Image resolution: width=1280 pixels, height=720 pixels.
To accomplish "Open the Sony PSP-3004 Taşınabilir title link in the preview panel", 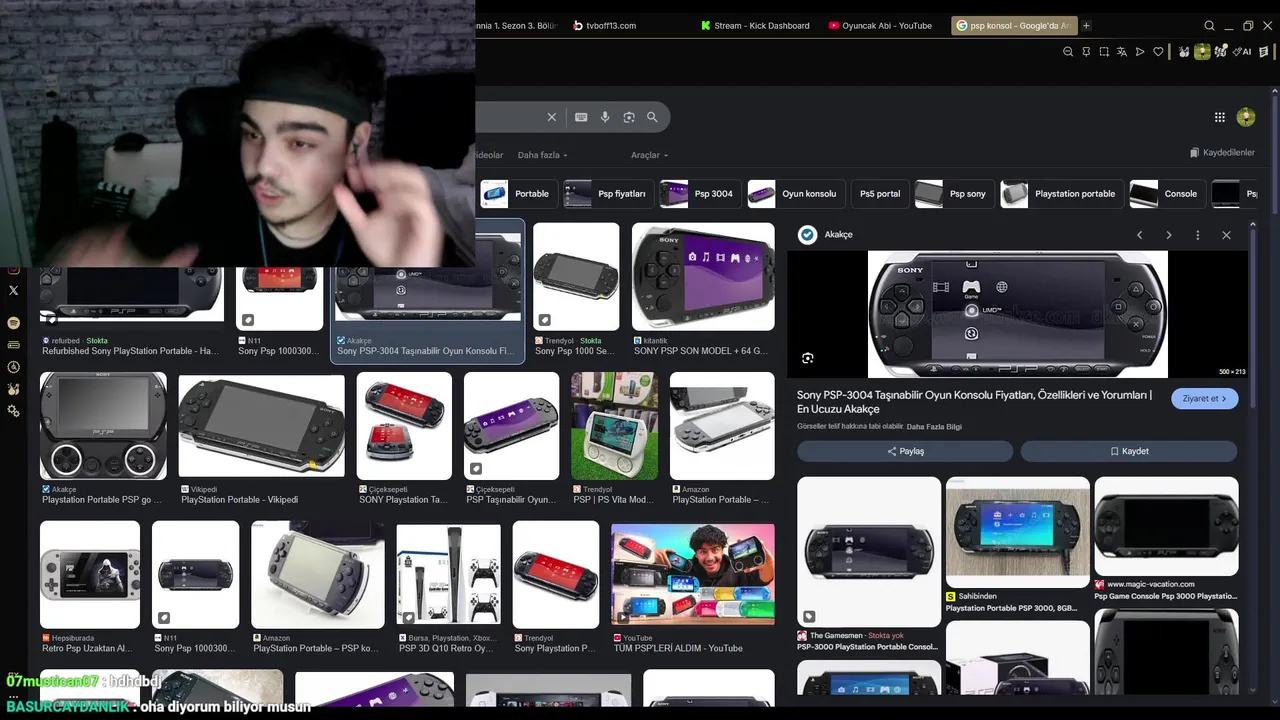I will point(974,402).
